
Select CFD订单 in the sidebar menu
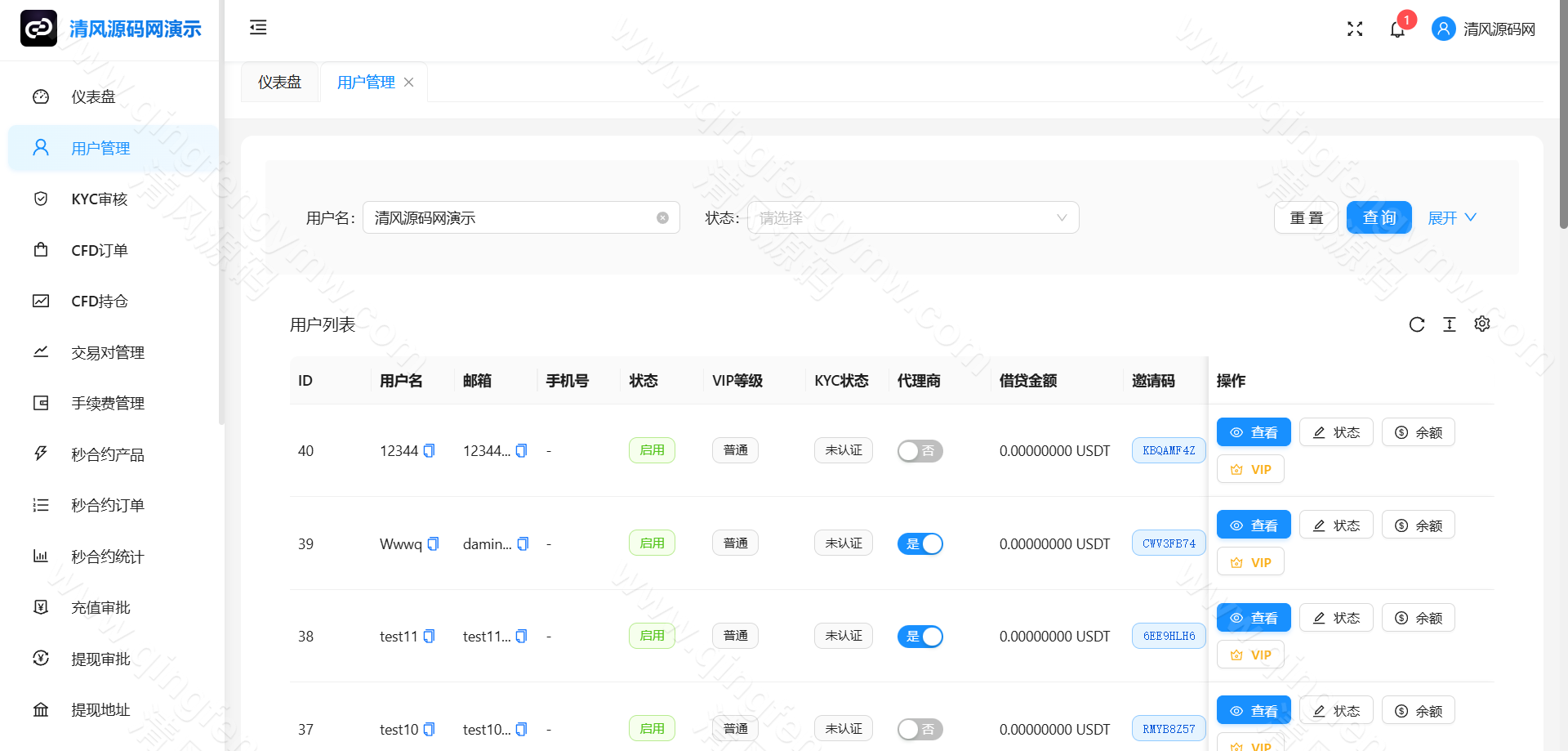[x=99, y=250]
